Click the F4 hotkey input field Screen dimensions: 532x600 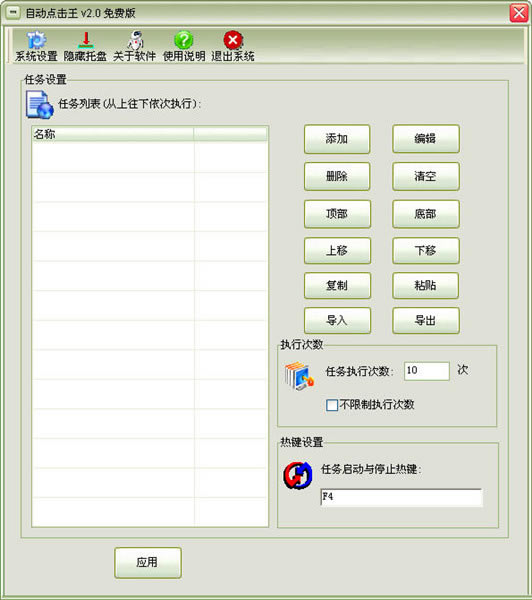tap(401, 497)
